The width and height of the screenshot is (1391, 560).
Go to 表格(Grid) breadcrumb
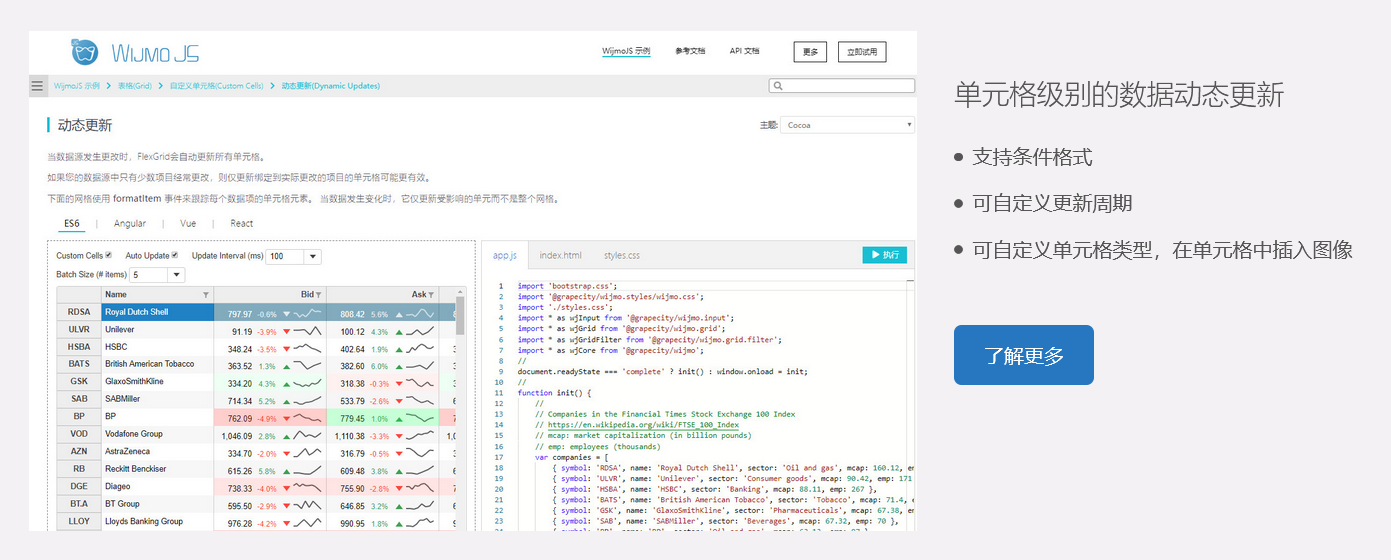click(x=135, y=86)
